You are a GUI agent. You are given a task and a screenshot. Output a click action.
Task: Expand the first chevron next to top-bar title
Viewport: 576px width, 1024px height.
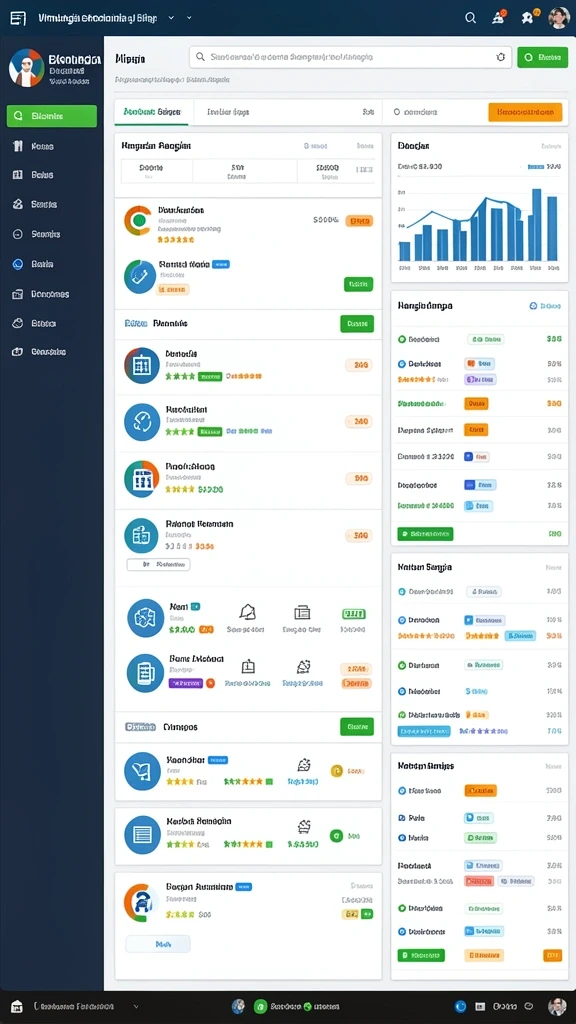tap(171, 18)
